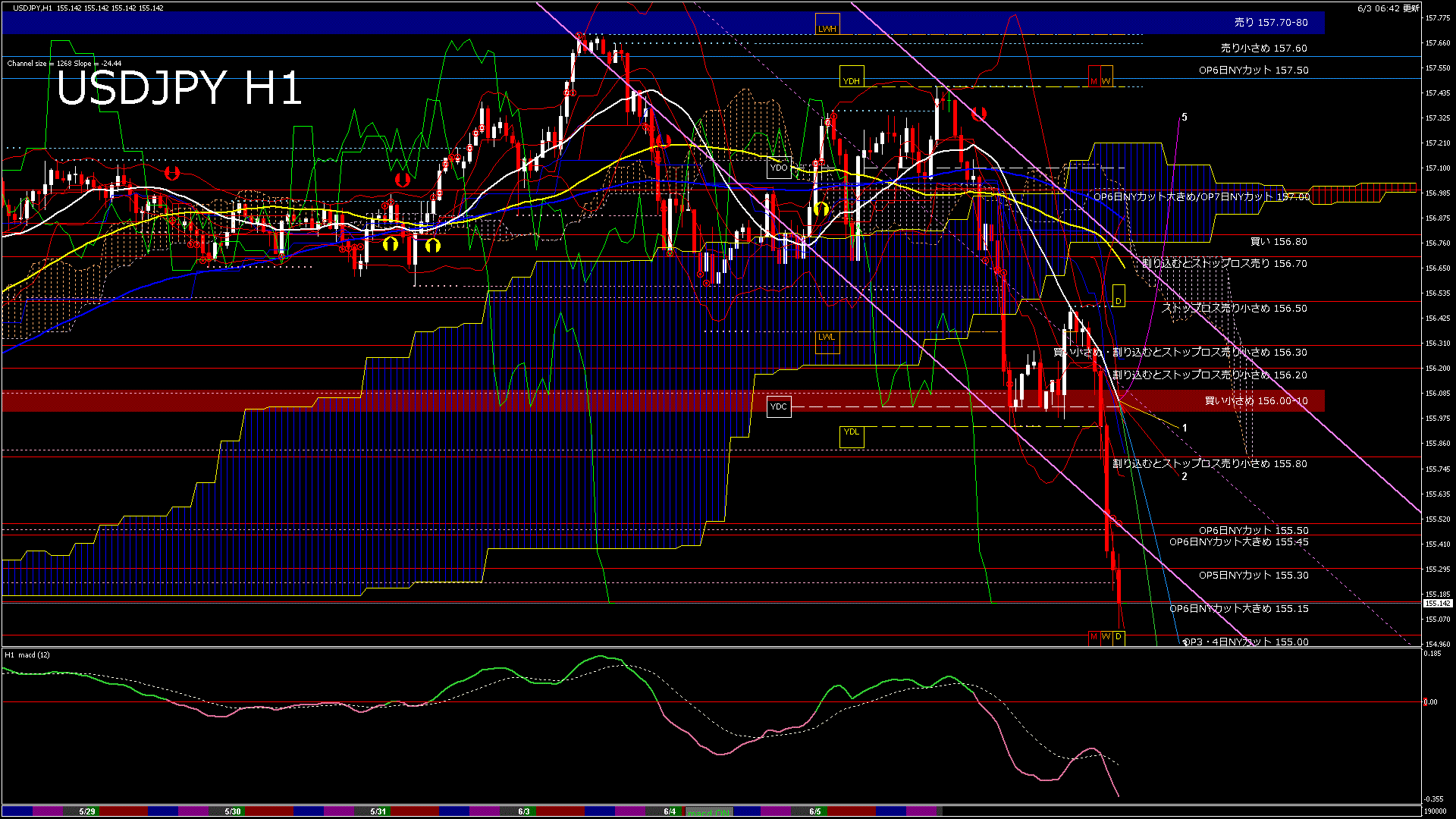Select the YDC marker on red zone
This screenshot has width=1456, height=819.
[779, 406]
